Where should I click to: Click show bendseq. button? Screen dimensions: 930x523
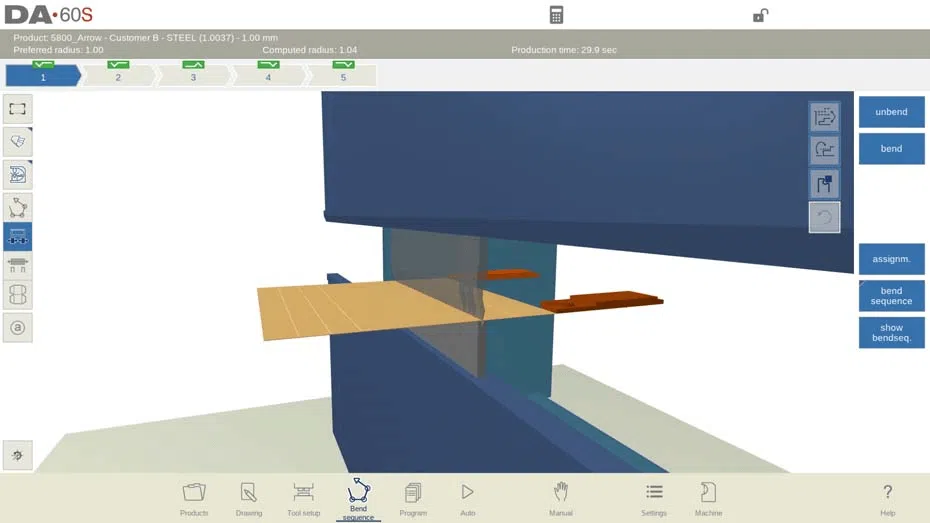[891, 333]
